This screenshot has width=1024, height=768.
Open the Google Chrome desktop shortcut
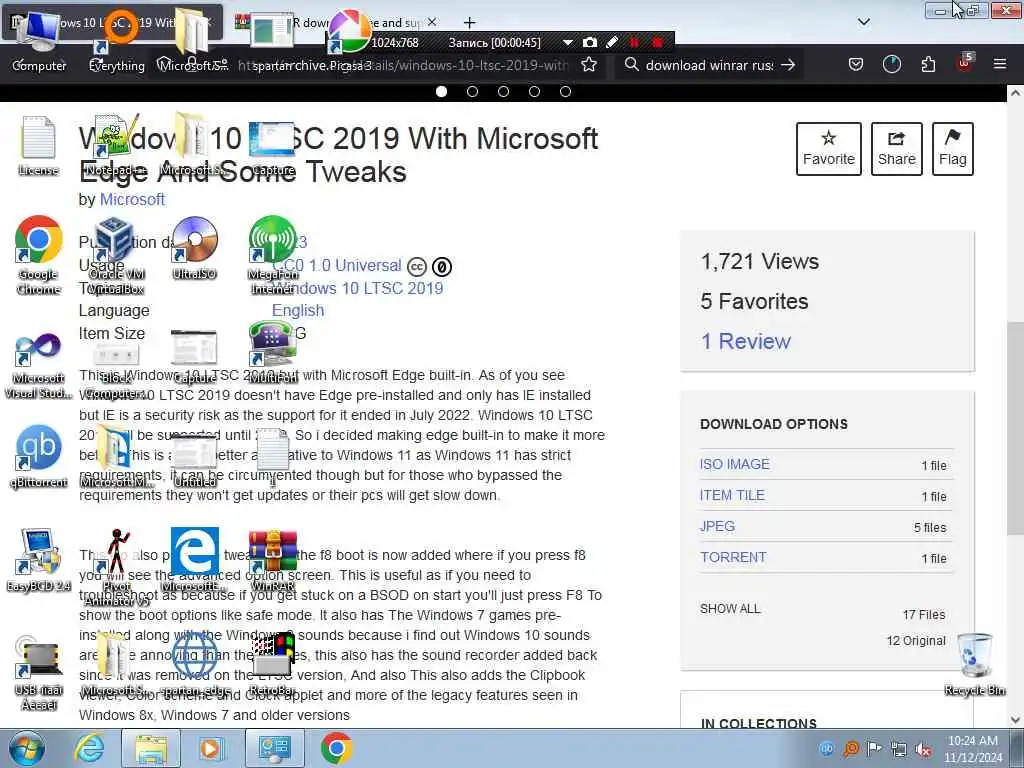click(39, 255)
